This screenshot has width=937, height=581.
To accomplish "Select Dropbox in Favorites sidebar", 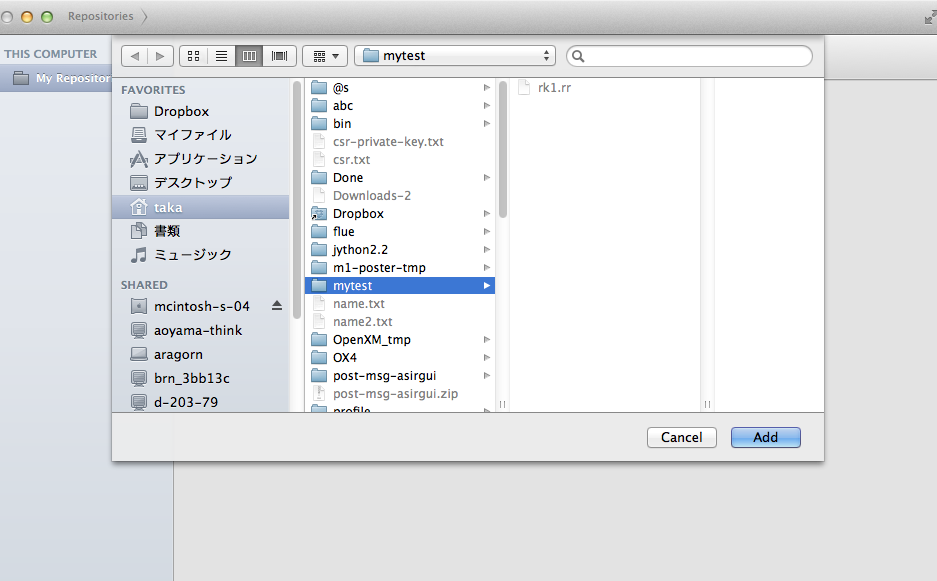I will point(200,111).
